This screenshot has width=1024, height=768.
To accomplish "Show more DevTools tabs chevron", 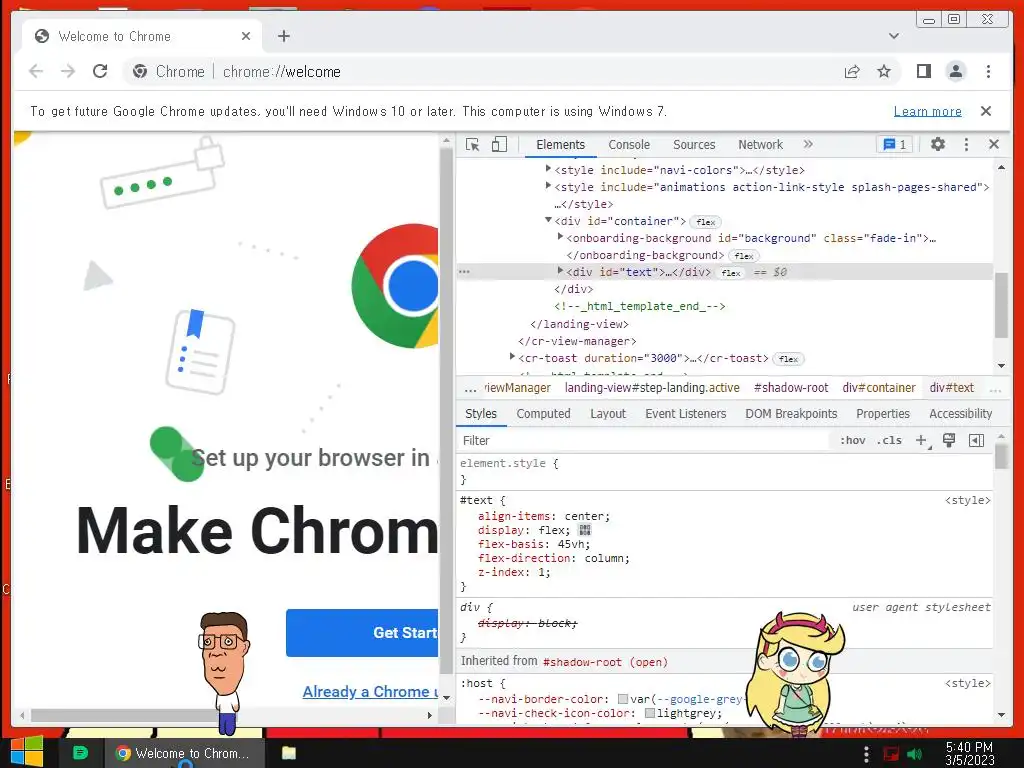I will [808, 144].
